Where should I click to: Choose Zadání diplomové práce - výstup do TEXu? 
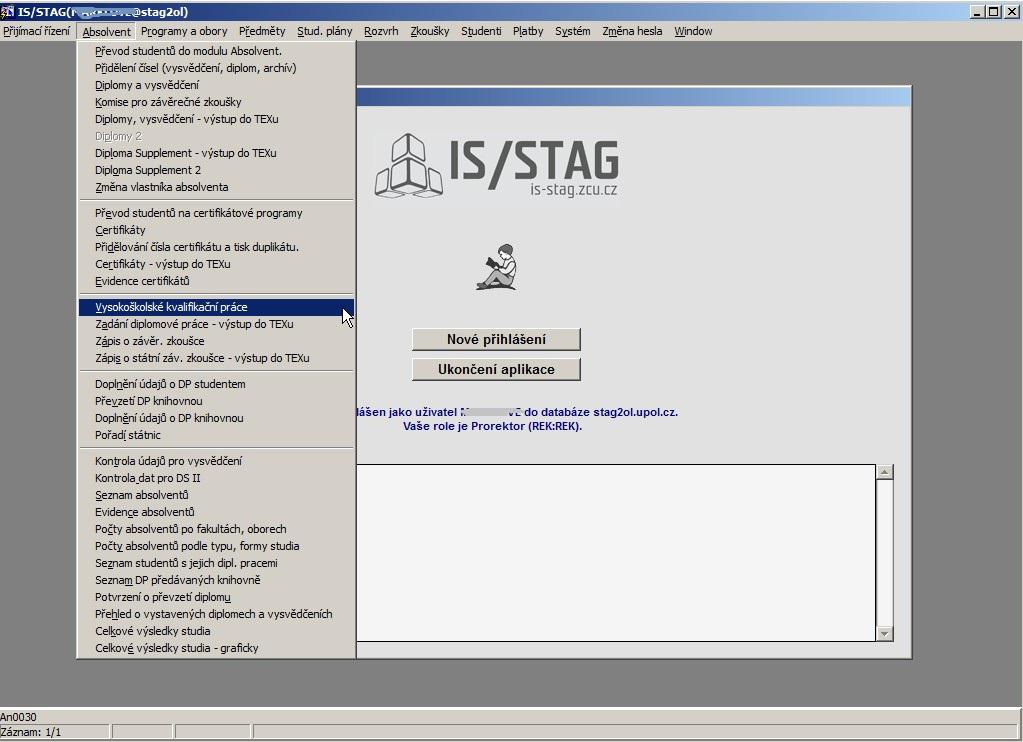216,324
